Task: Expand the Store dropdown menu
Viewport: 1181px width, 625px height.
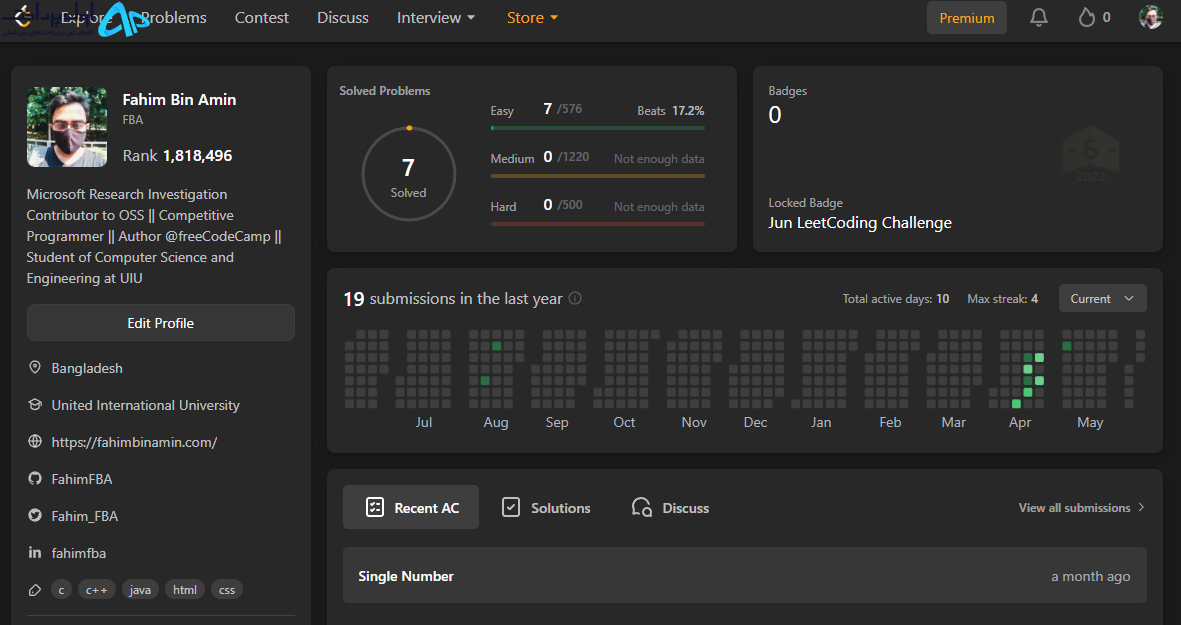Action: (532, 17)
